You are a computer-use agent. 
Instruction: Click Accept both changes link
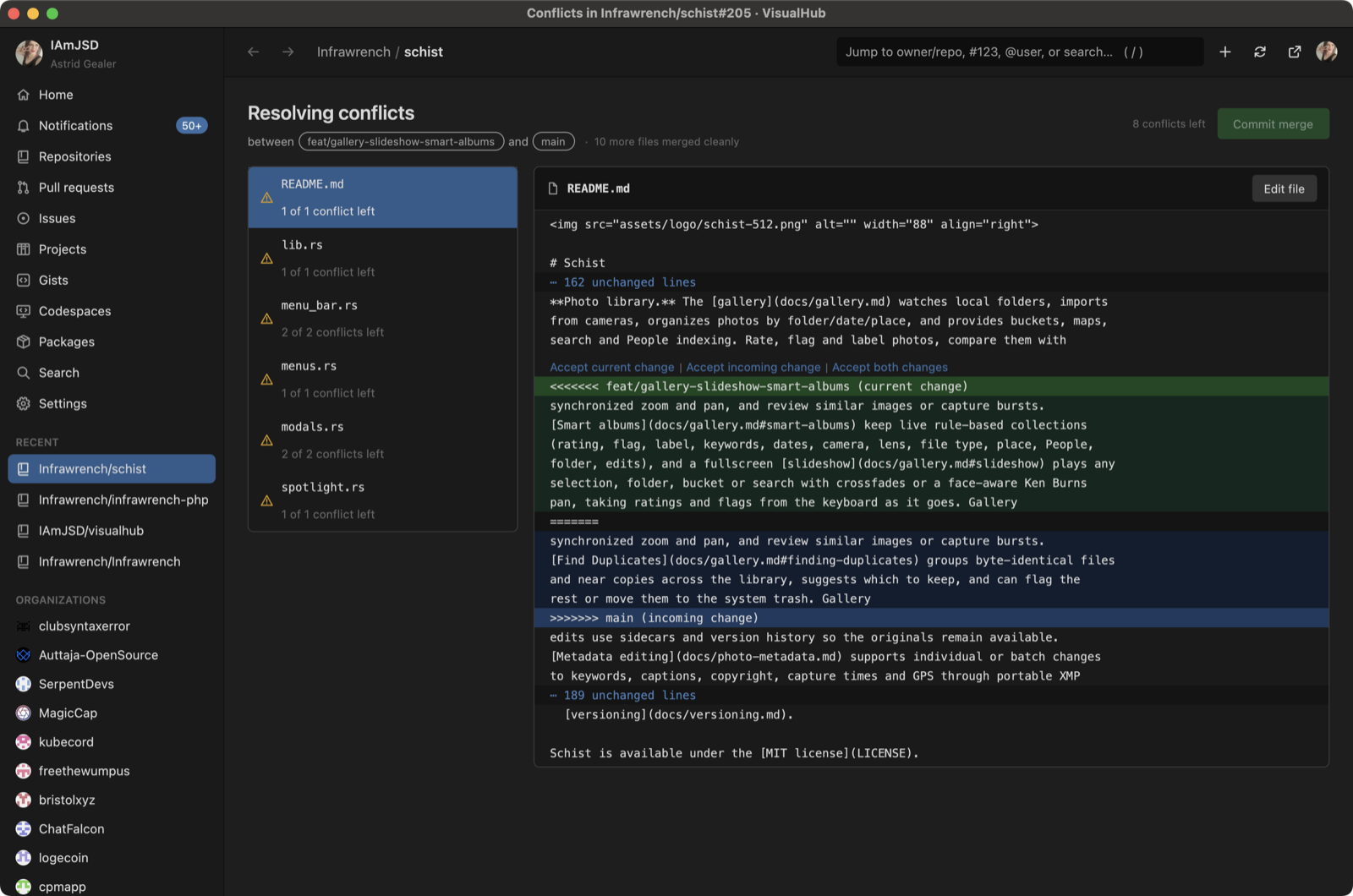[x=890, y=368]
